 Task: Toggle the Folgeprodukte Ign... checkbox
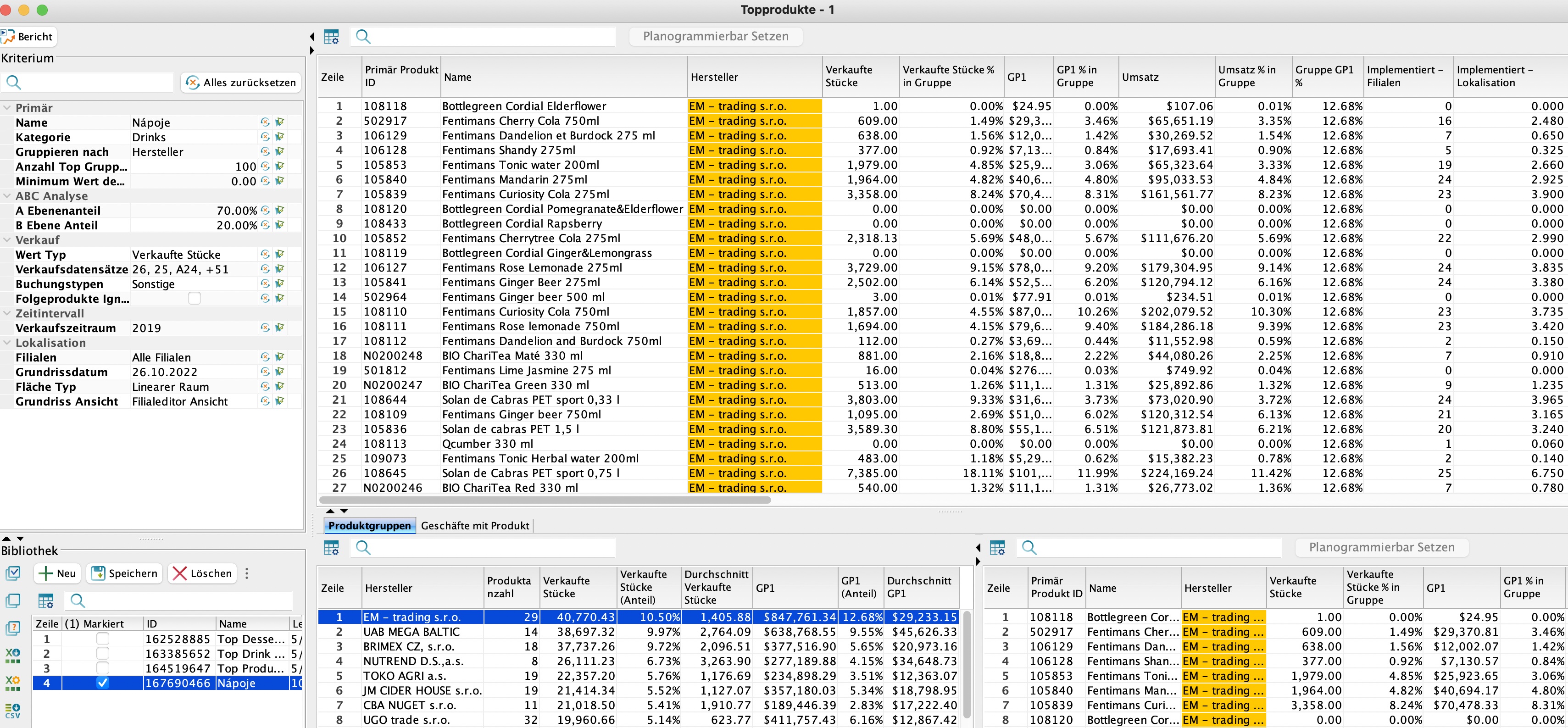coord(194,298)
